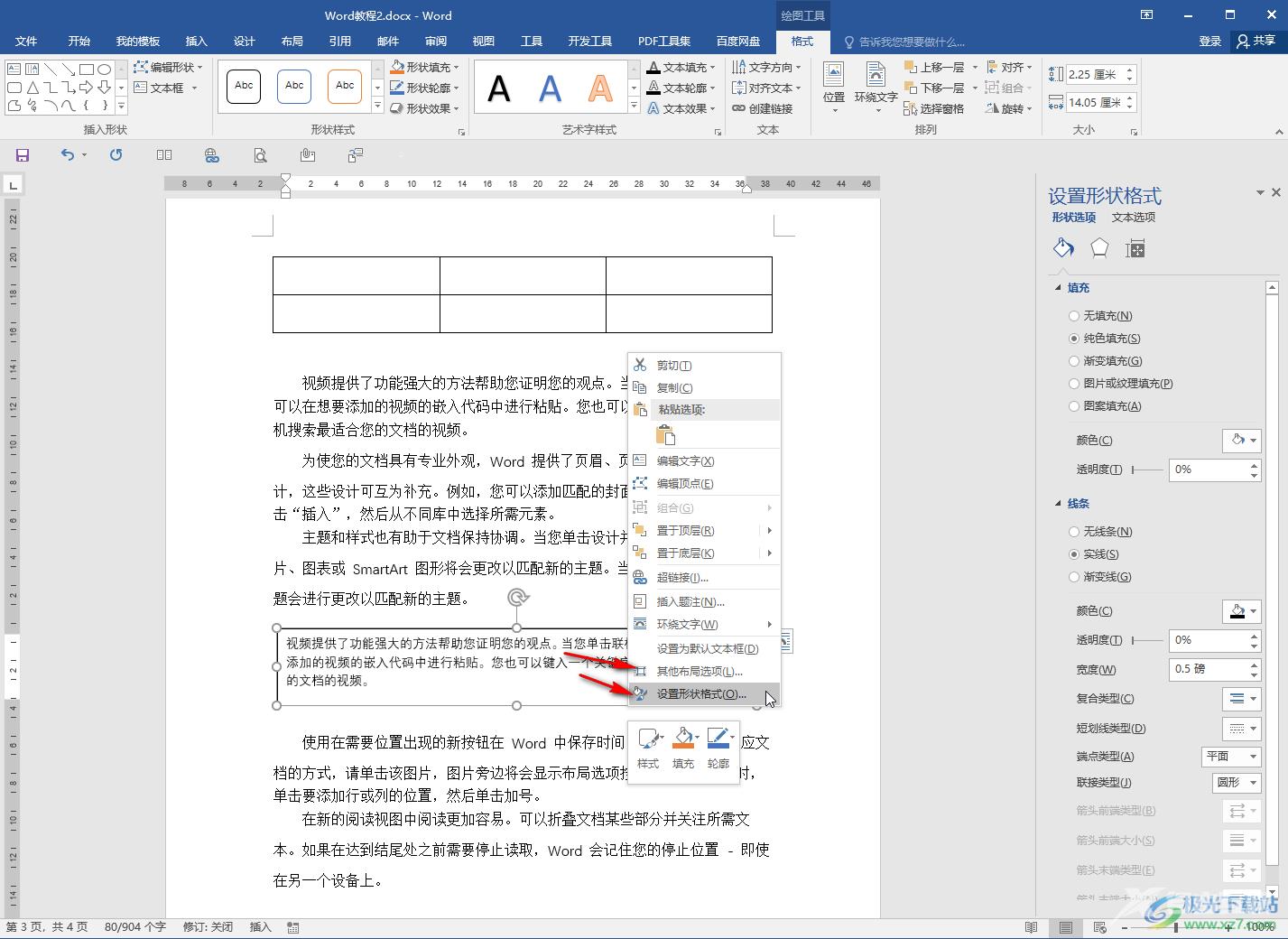The height and width of the screenshot is (939, 1288).
Task: Collapse the Fill section header
Action: click(1072, 288)
